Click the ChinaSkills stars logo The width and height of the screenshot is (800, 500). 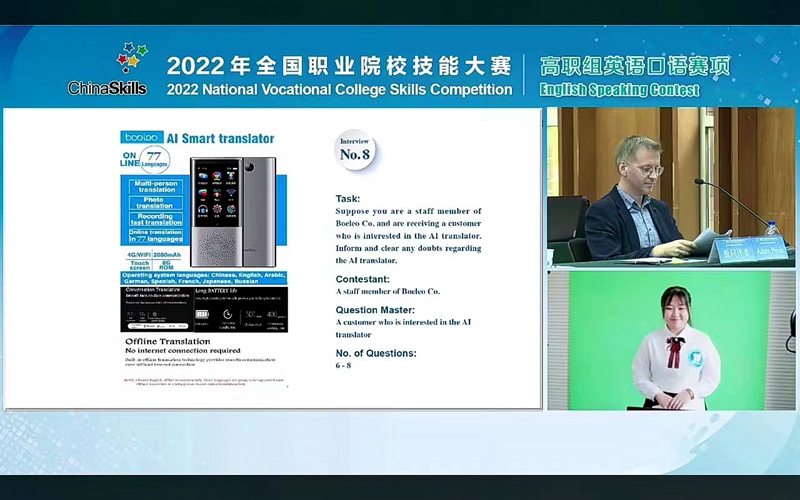[132, 58]
